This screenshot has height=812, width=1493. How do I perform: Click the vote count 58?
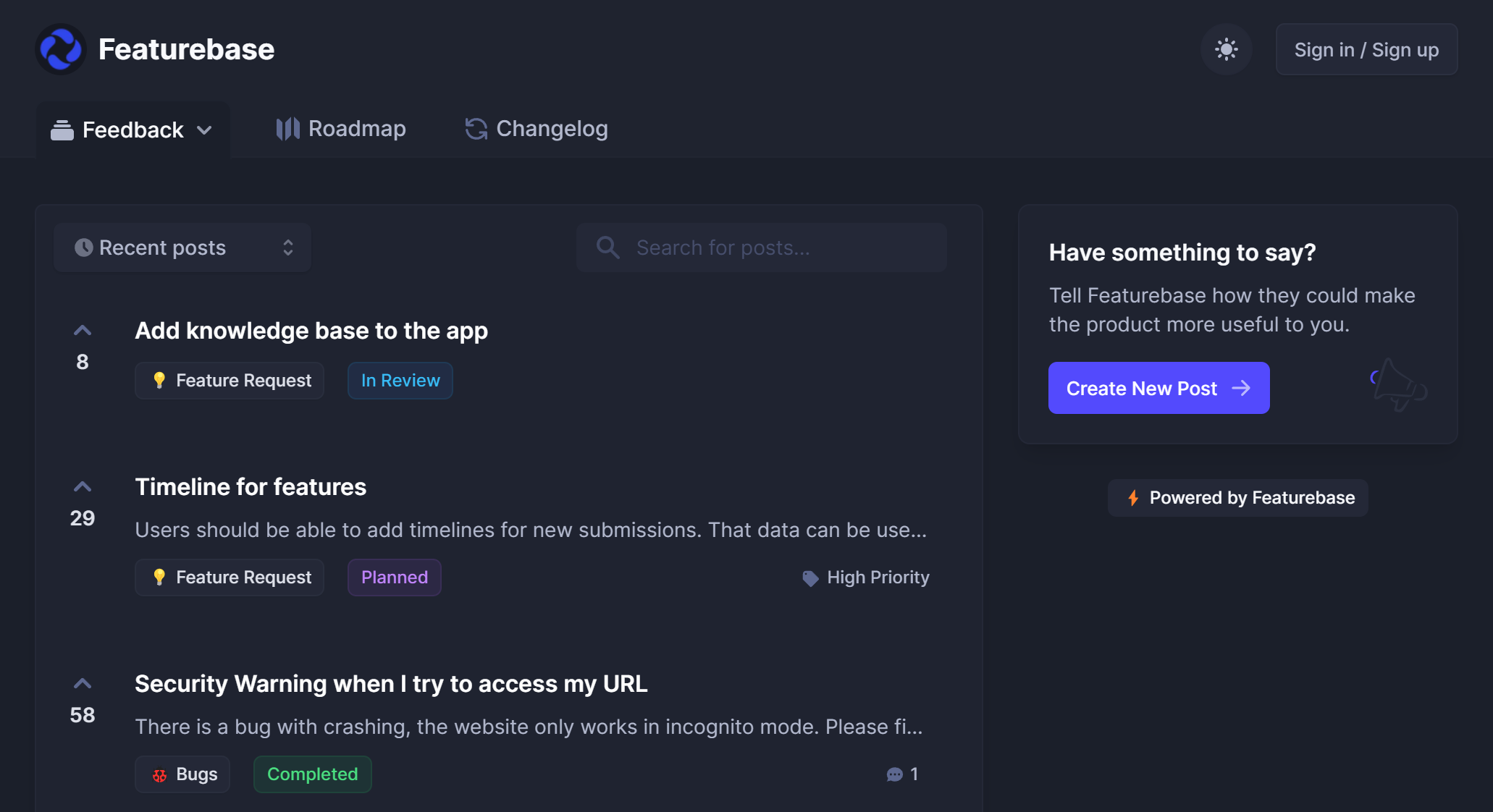(x=83, y=715)
